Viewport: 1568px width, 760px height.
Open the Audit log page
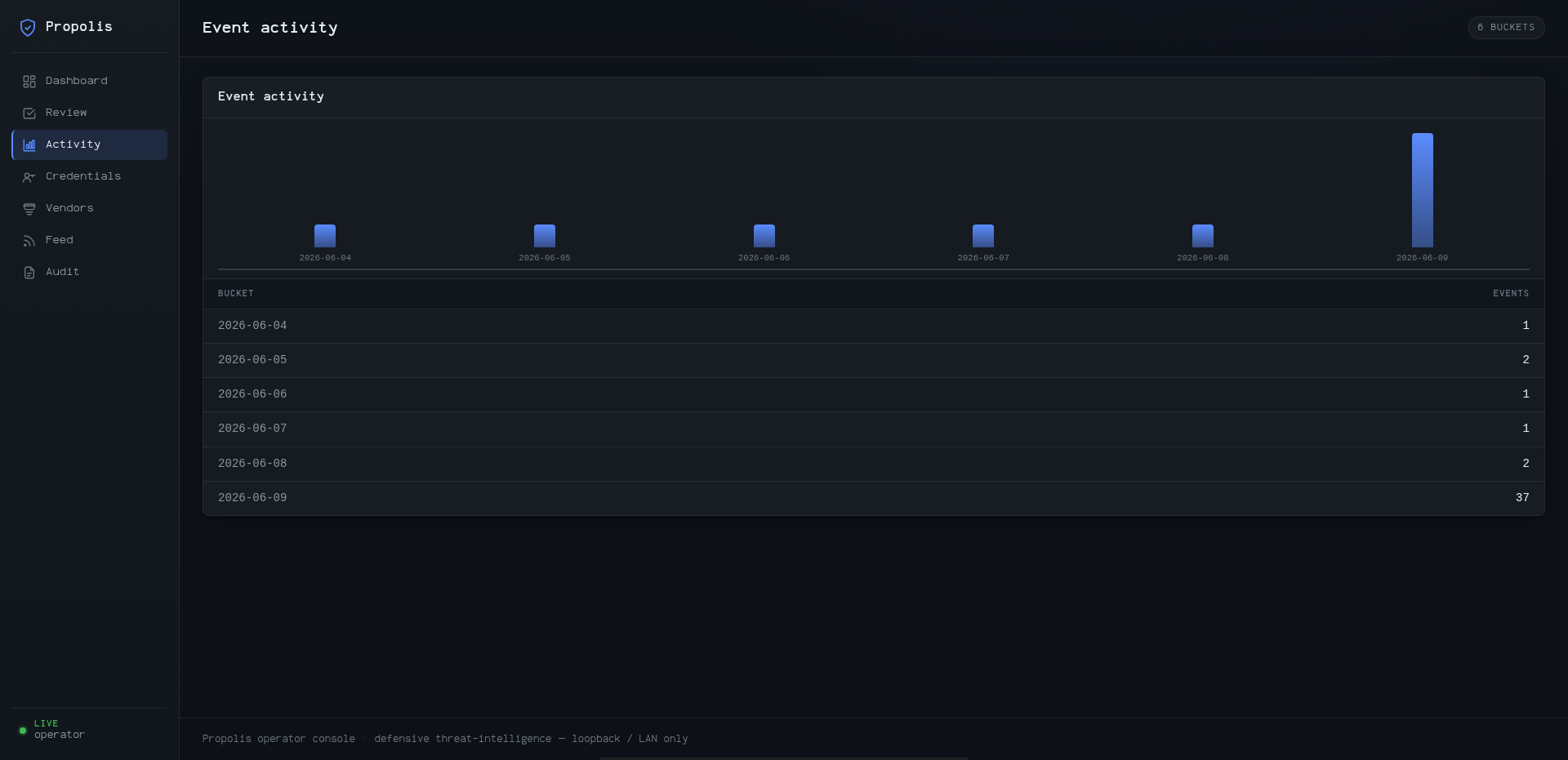(90, 272)
